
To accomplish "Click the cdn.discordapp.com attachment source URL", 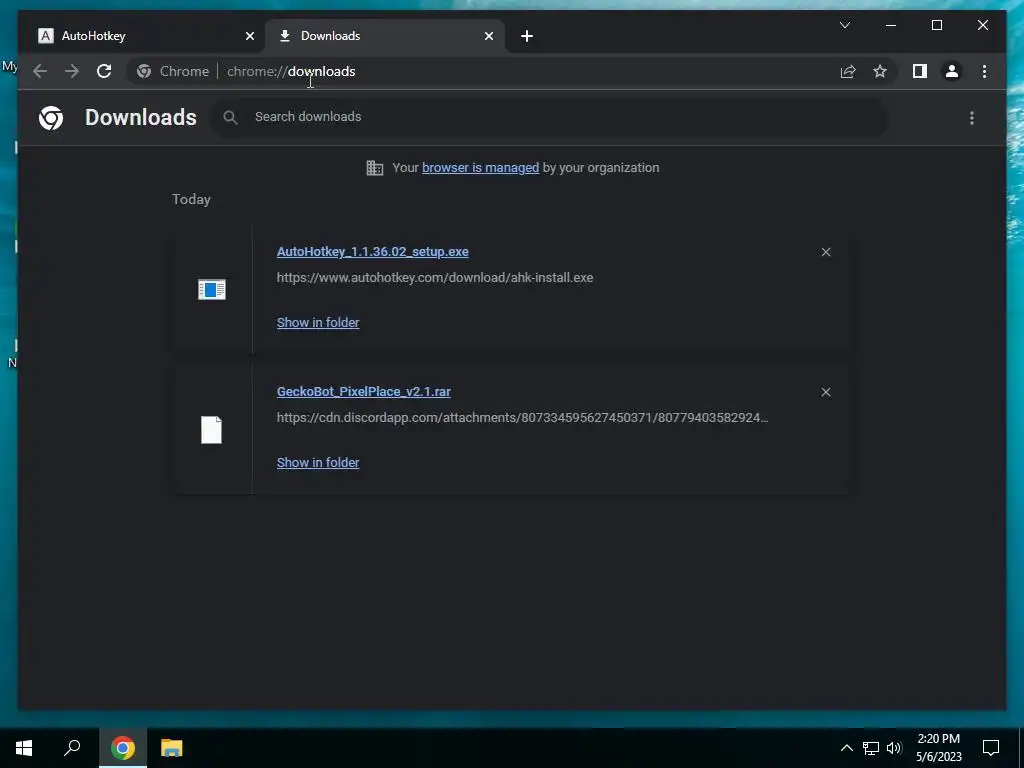I will pyautogui.click(x=522, y=417).
